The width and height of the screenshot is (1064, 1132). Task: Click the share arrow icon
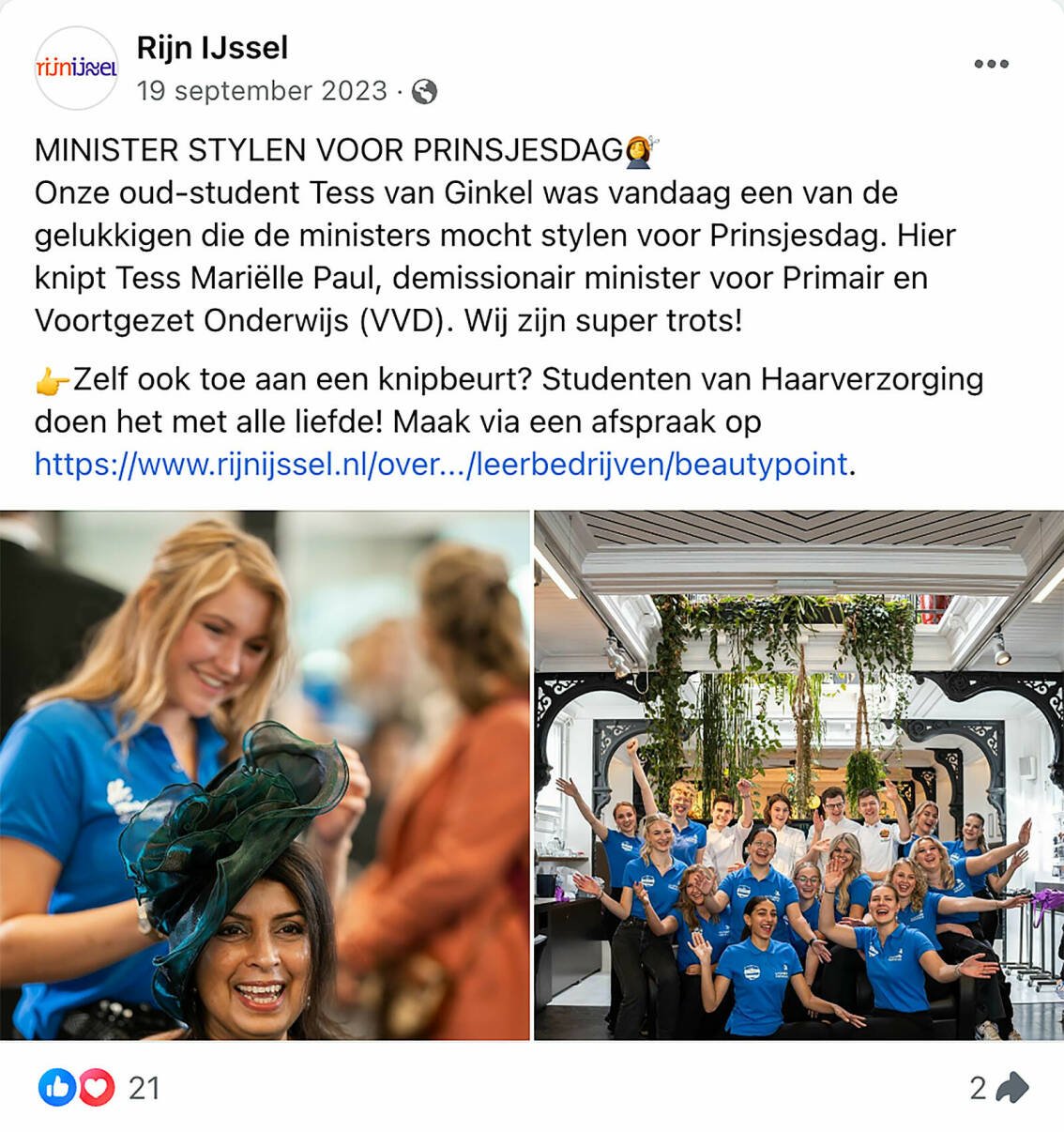click(x=1012, y=1088)
